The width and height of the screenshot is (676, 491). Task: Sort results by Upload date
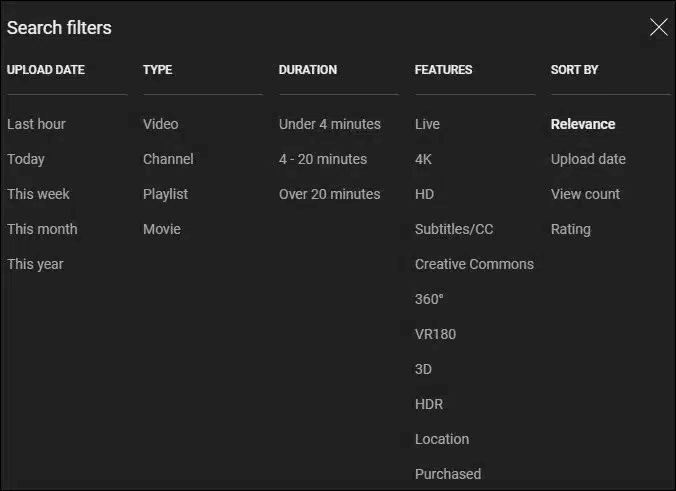[588, 159]
